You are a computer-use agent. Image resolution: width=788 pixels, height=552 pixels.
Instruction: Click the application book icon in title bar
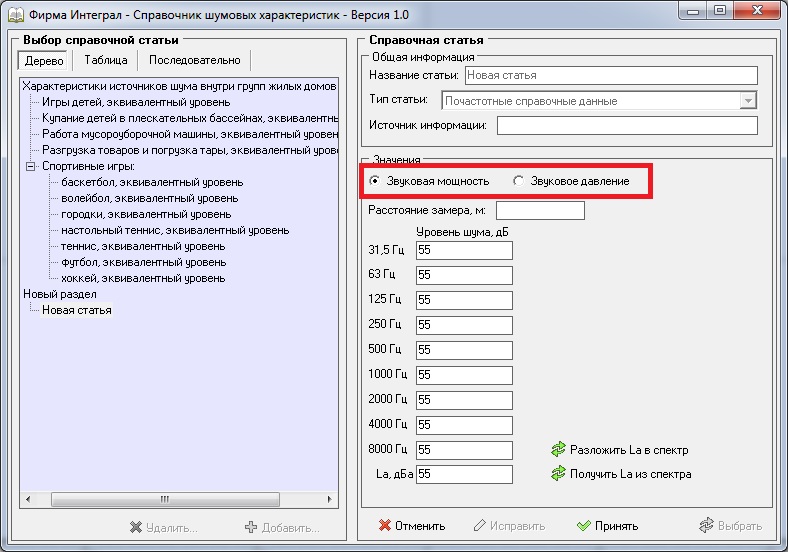pyautogui.click(x=13, y=13)
